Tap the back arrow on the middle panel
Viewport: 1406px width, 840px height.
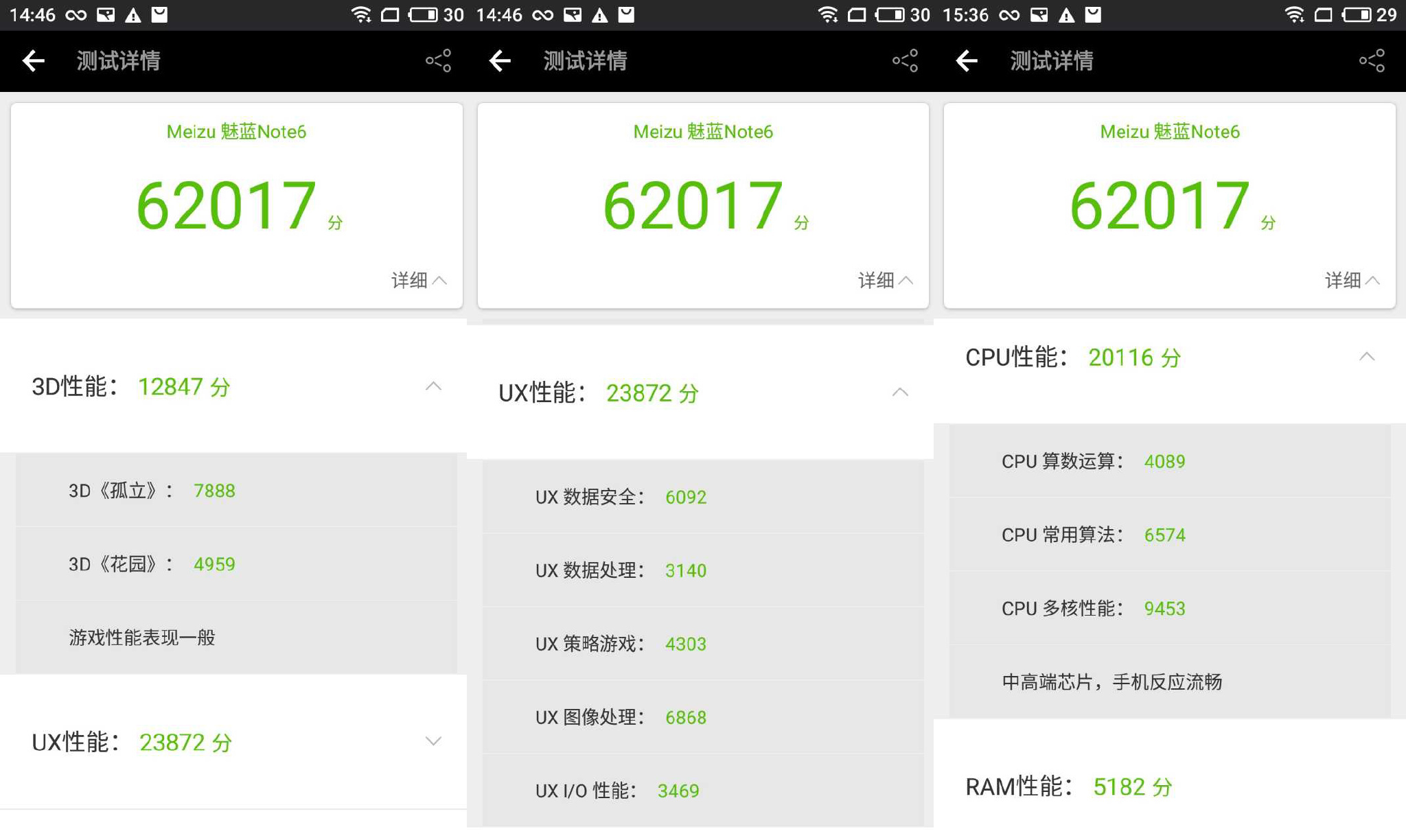coord(500,61)
